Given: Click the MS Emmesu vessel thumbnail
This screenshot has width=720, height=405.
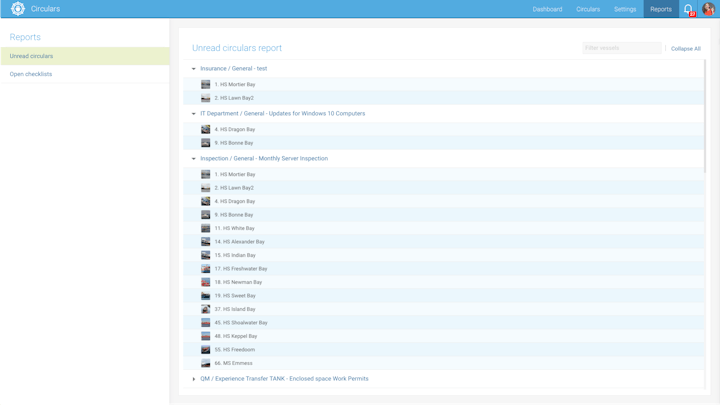Looking at the screenshot, I should point(206,363).
